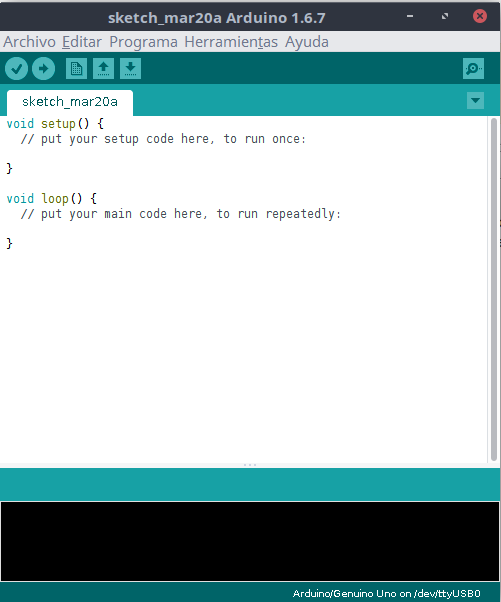Open the Editar menu
This screenshot has width=501, height=602.
pyautogui.click(x=82, y=42)
